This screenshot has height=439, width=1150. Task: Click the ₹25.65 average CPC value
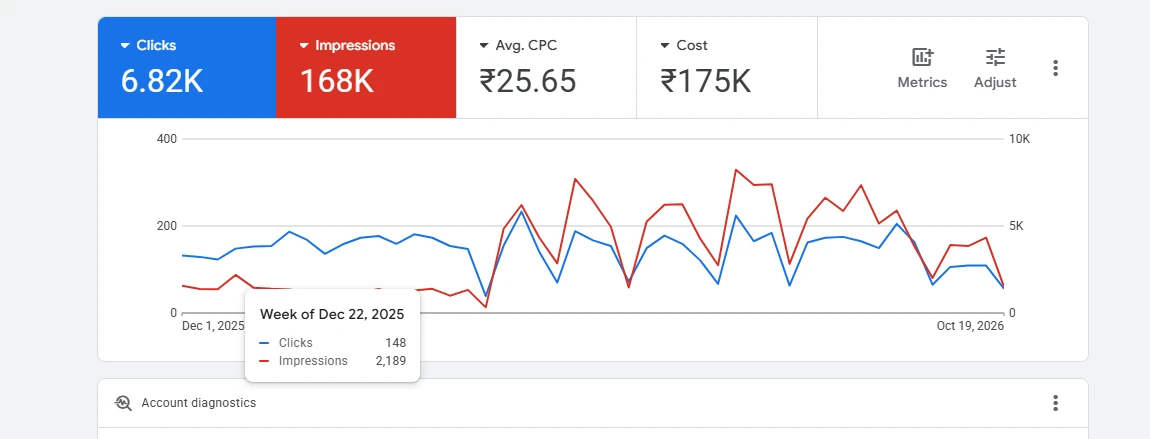528,81
